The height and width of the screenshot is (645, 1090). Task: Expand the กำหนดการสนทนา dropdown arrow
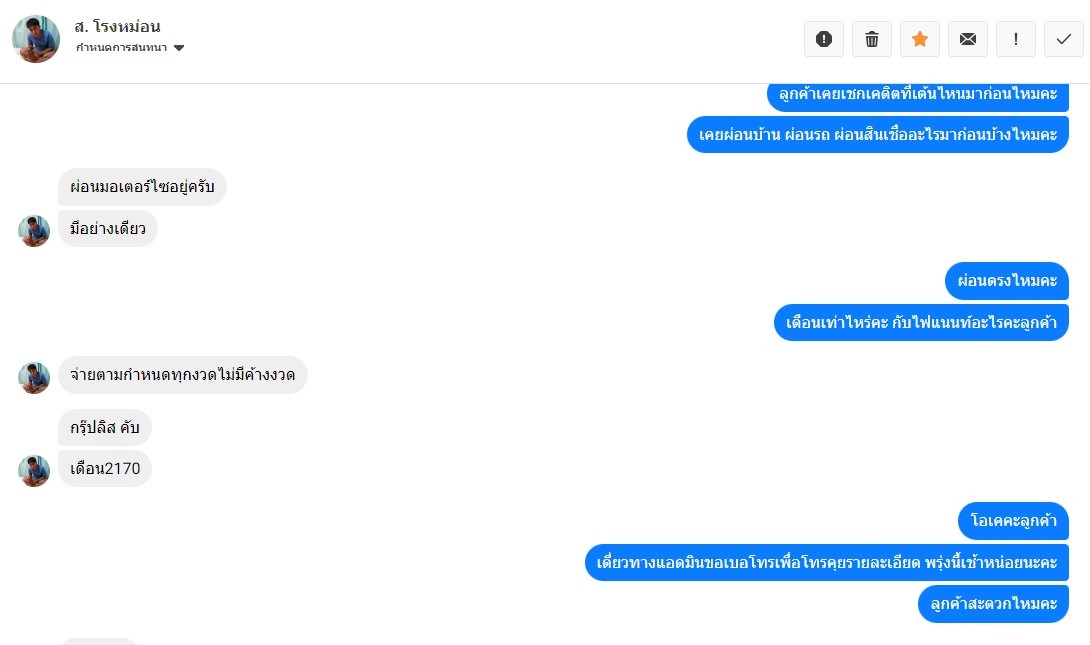pos(179,48)
